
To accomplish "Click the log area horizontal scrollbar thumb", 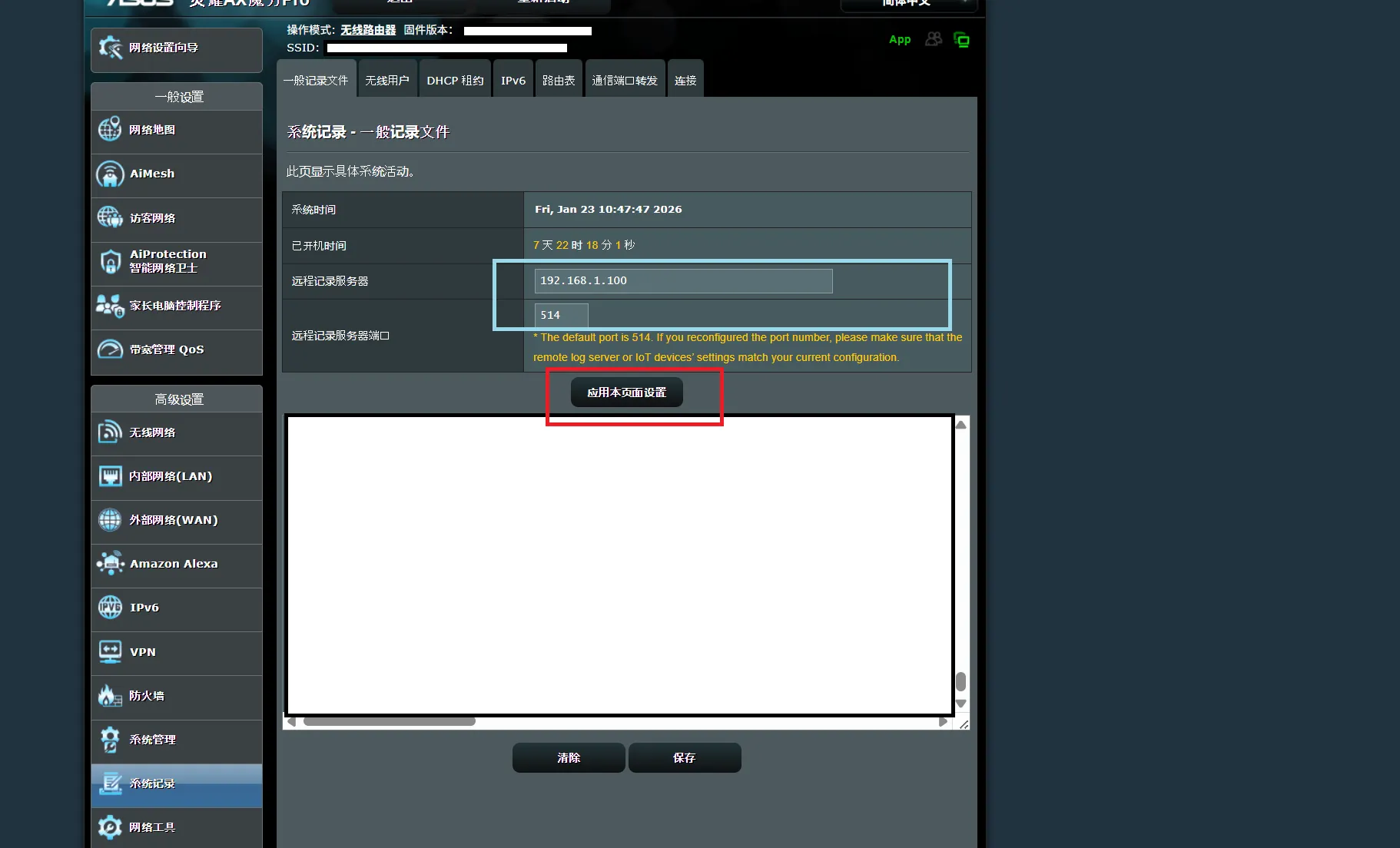I will click(x=390, y=722).
